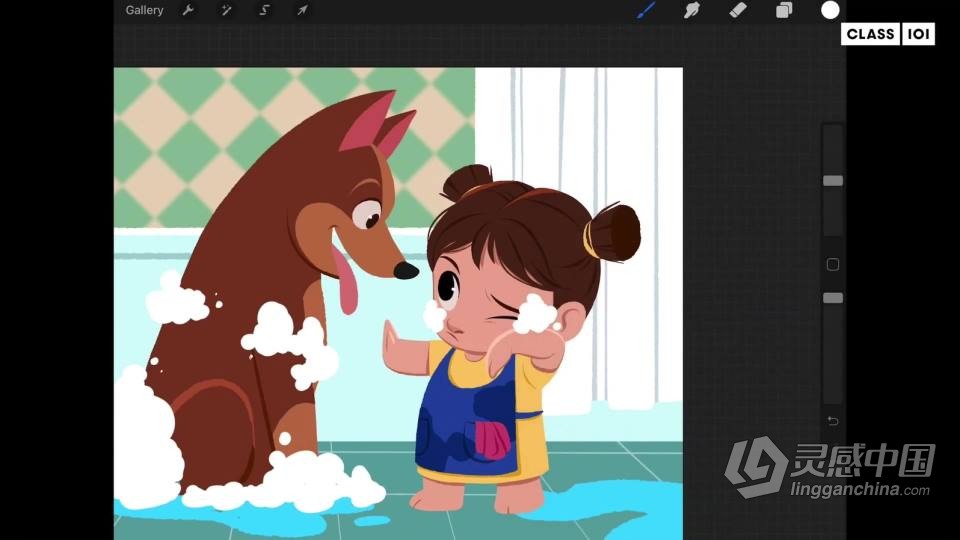
Task: Select the Brush tool
Action: (x=646, y=10)
